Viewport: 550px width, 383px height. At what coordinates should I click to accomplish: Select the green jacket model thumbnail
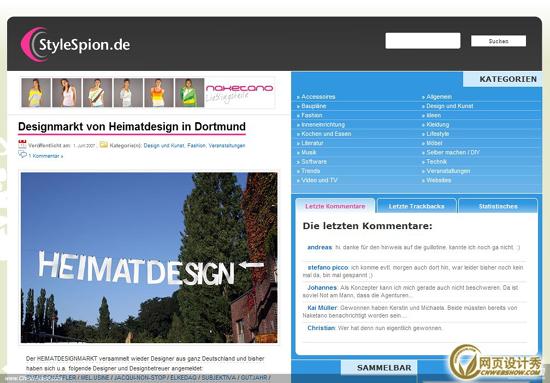(189, 93)
